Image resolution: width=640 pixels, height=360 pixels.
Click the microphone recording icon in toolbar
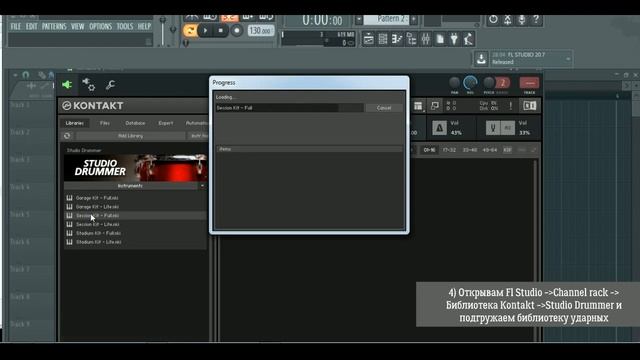(x=522, y=20)
